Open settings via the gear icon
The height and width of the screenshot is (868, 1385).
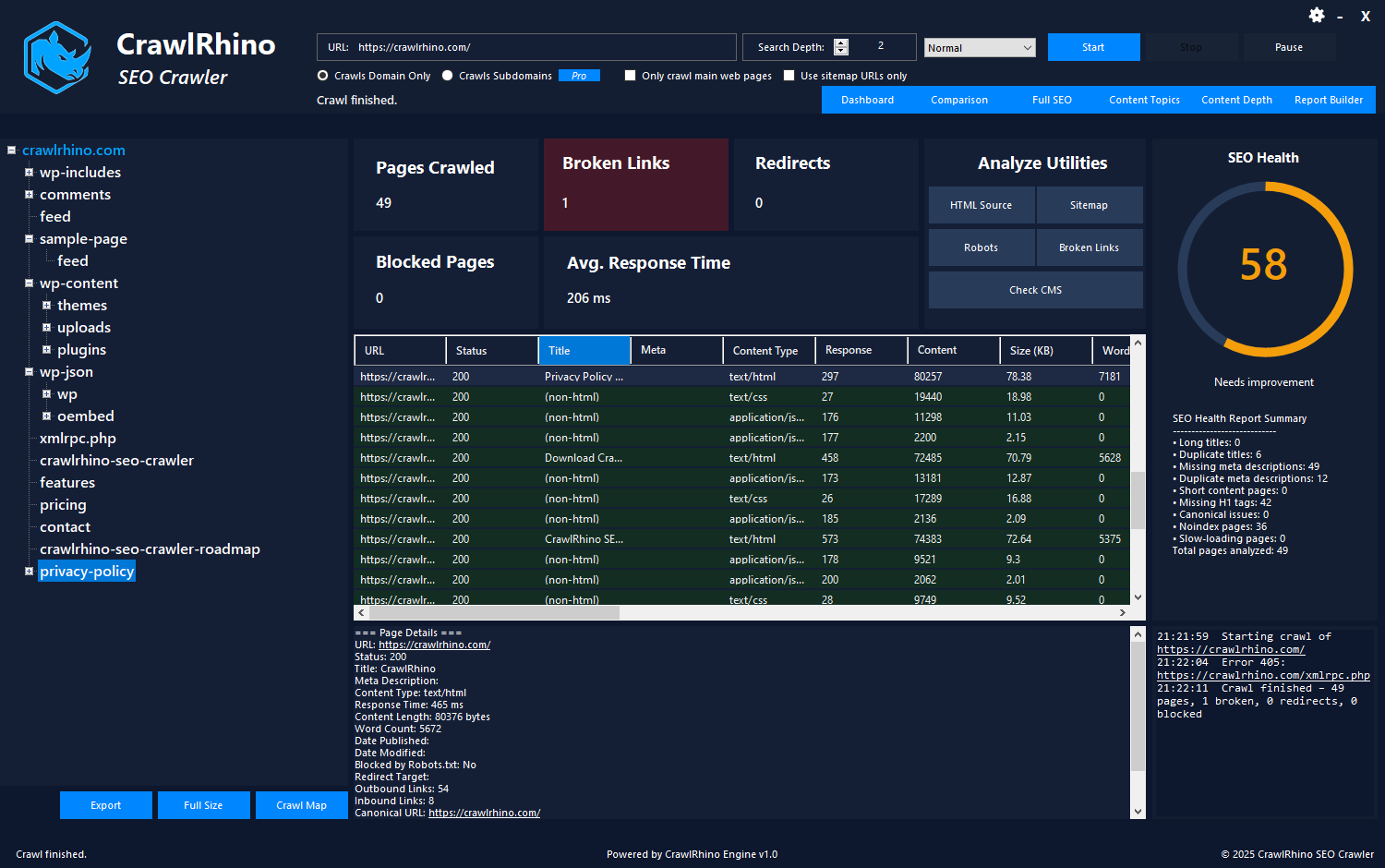pos(1317,16)
